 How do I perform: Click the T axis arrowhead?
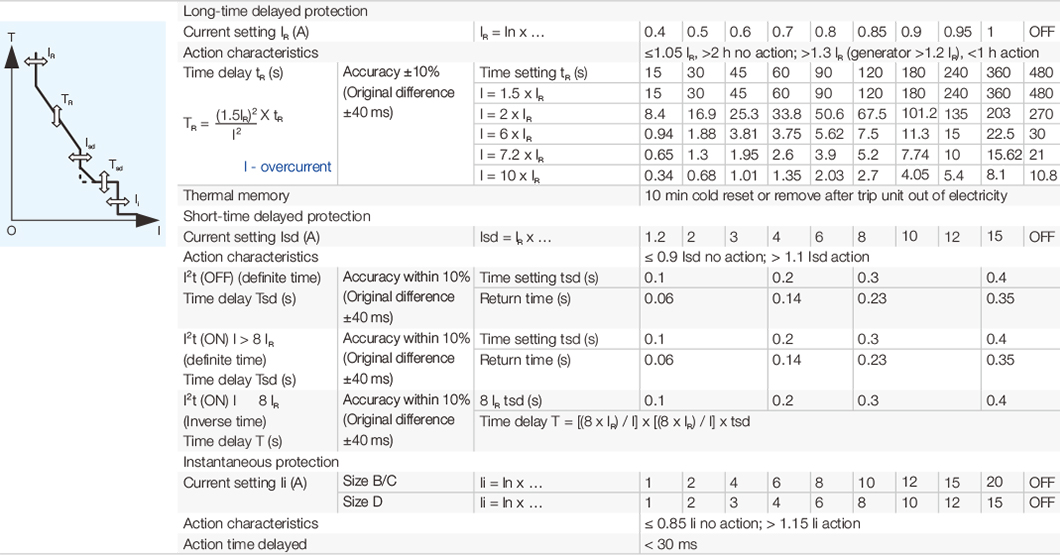pos(12,56)
